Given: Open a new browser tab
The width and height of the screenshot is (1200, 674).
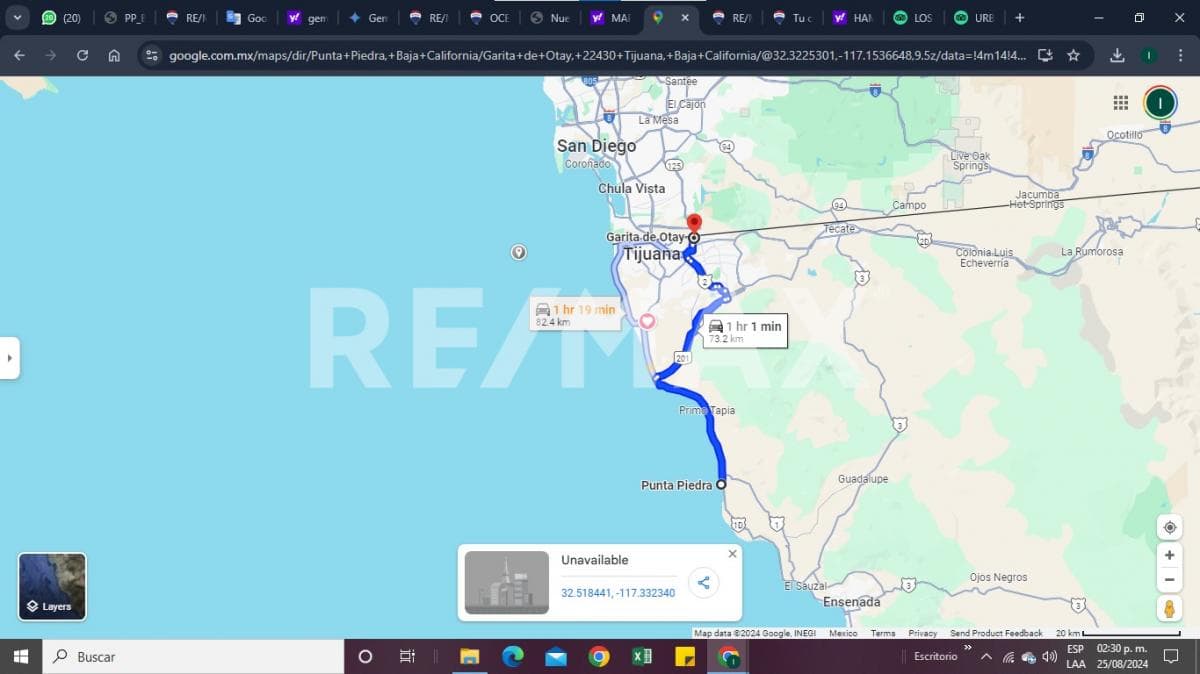Looking at the screenshot, I should [x=1019, y=18].
